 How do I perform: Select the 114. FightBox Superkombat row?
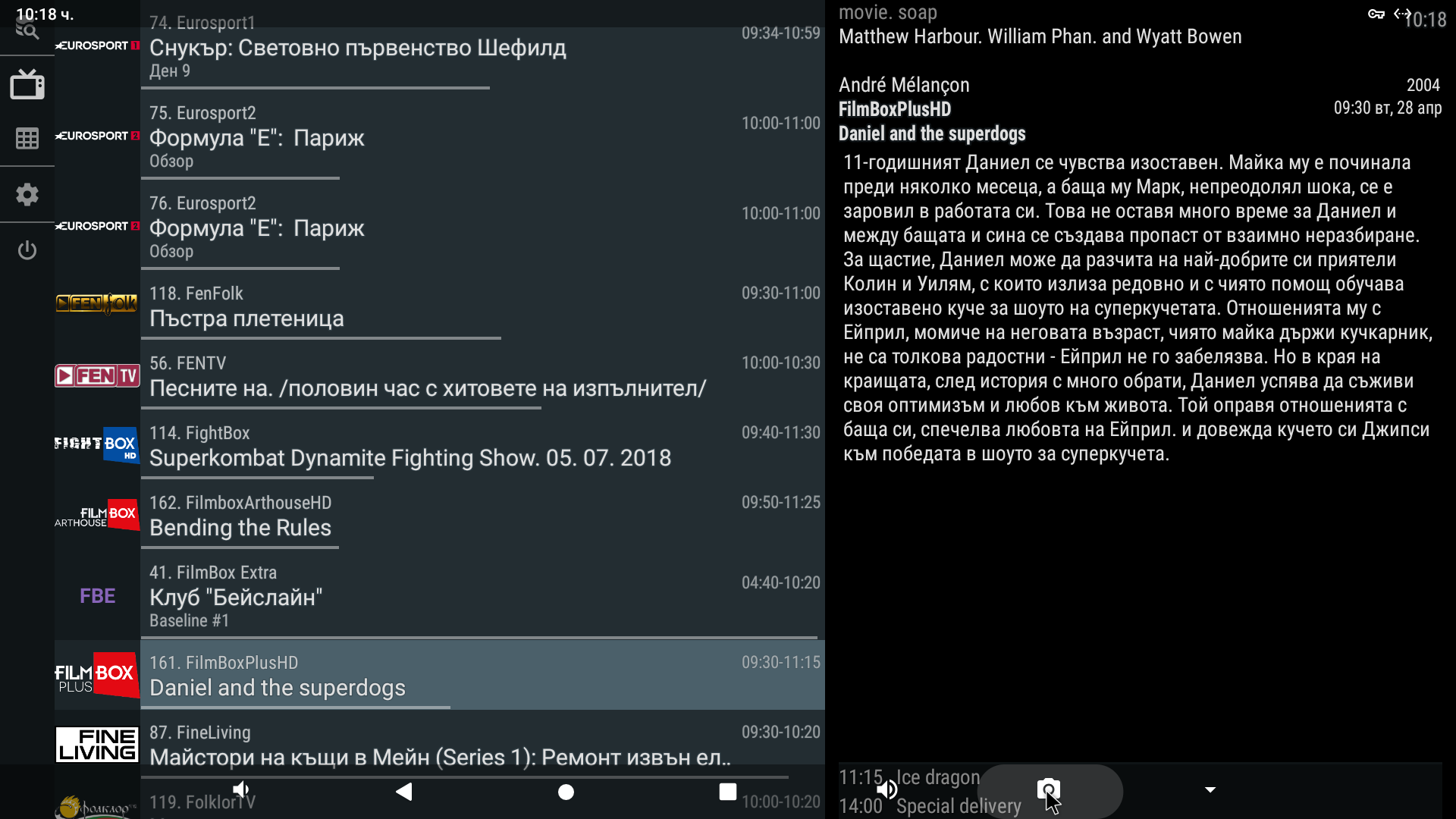pos(482,446)
